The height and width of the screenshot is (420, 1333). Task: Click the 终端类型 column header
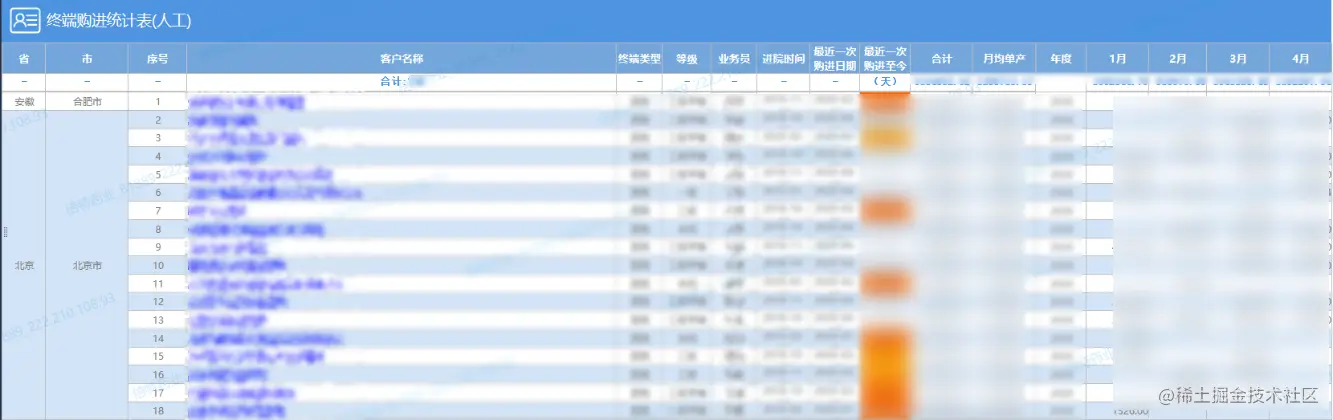pos(639,59)
